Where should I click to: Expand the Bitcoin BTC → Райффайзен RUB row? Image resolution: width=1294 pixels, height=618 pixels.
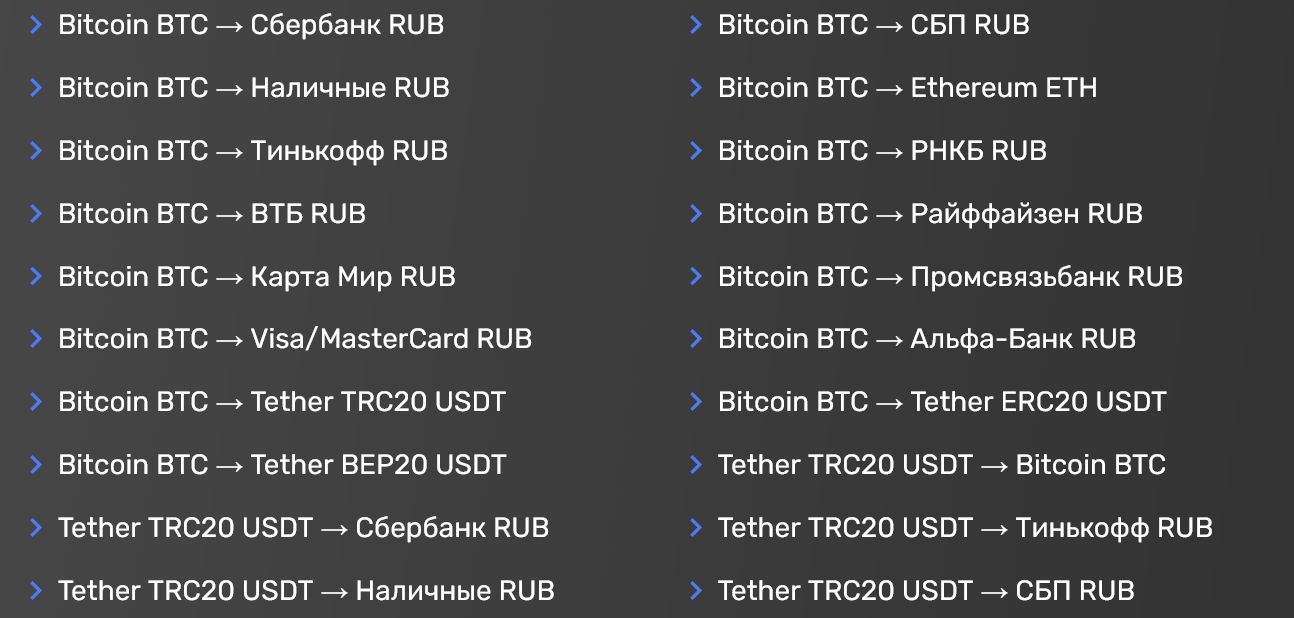[x=929, y=213]
